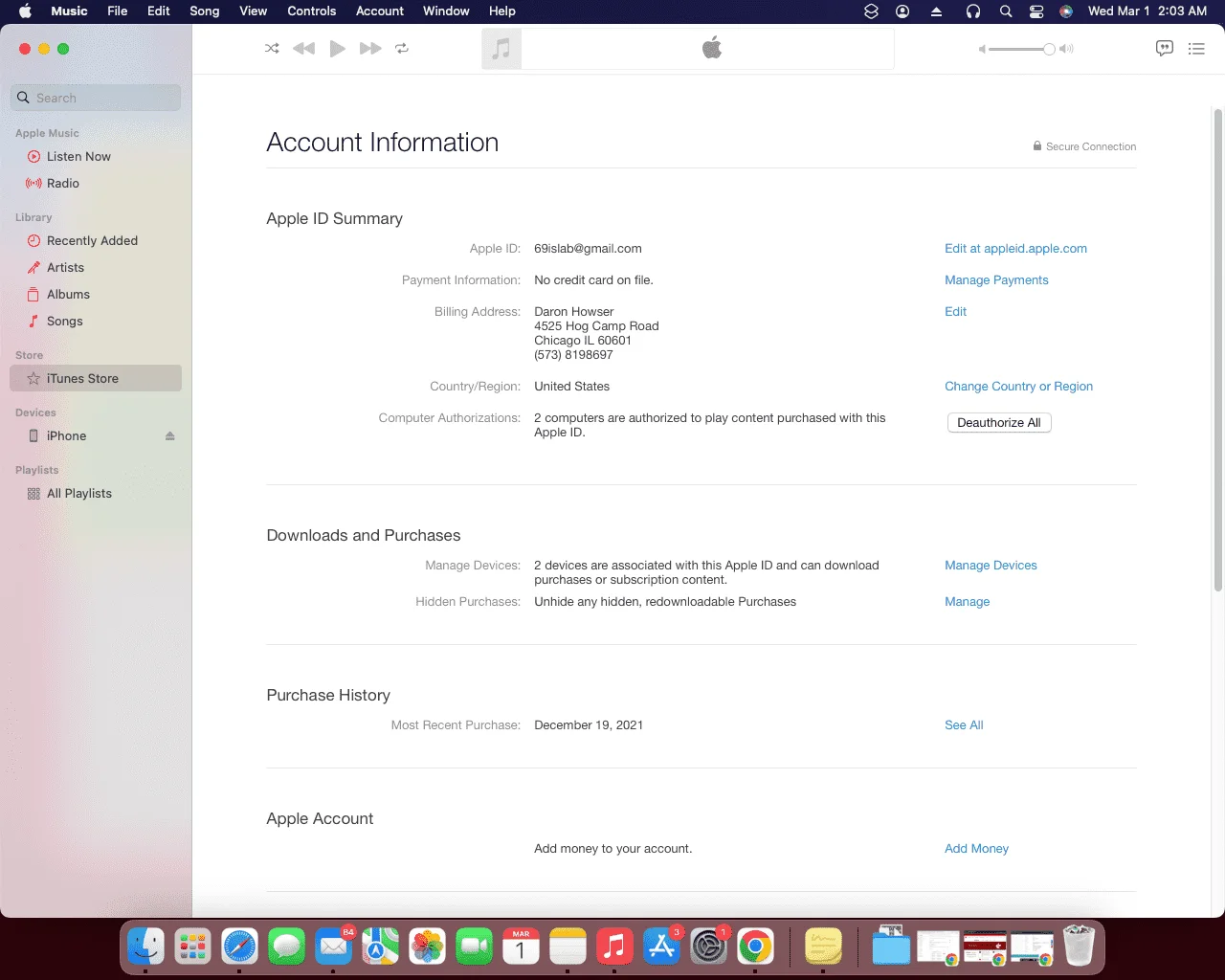Edit the billing address

[x=955, y=311]
